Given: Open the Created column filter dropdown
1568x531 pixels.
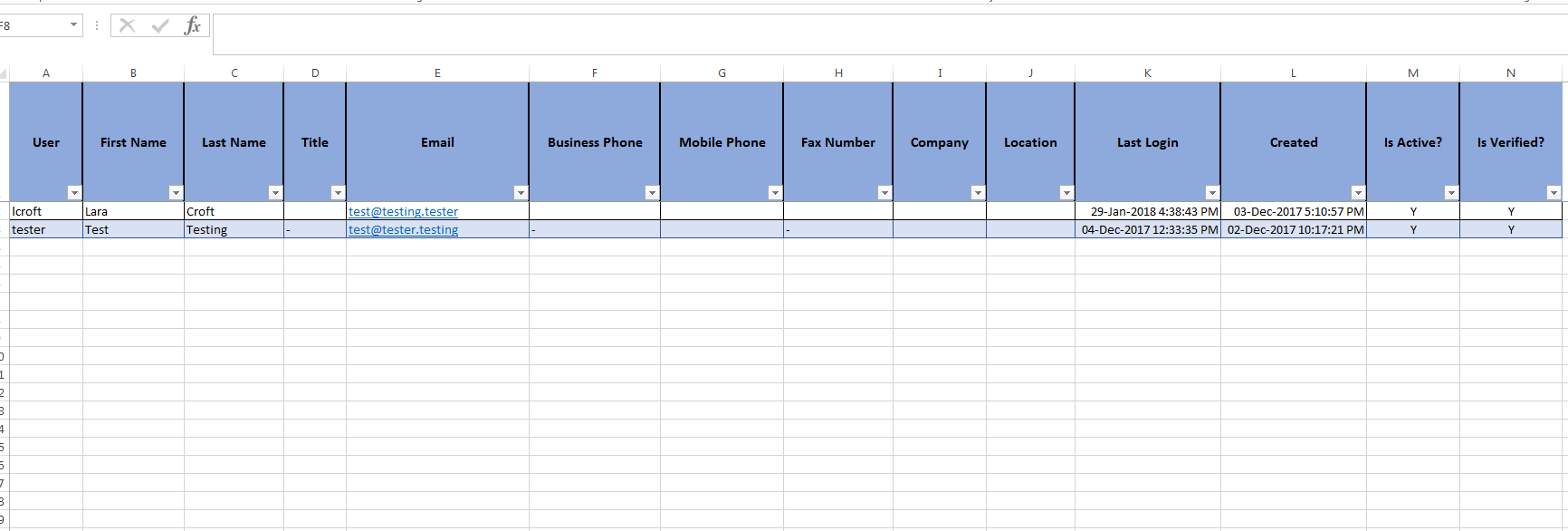Looking at the screenshot, I should click(x=1358, y=192).
